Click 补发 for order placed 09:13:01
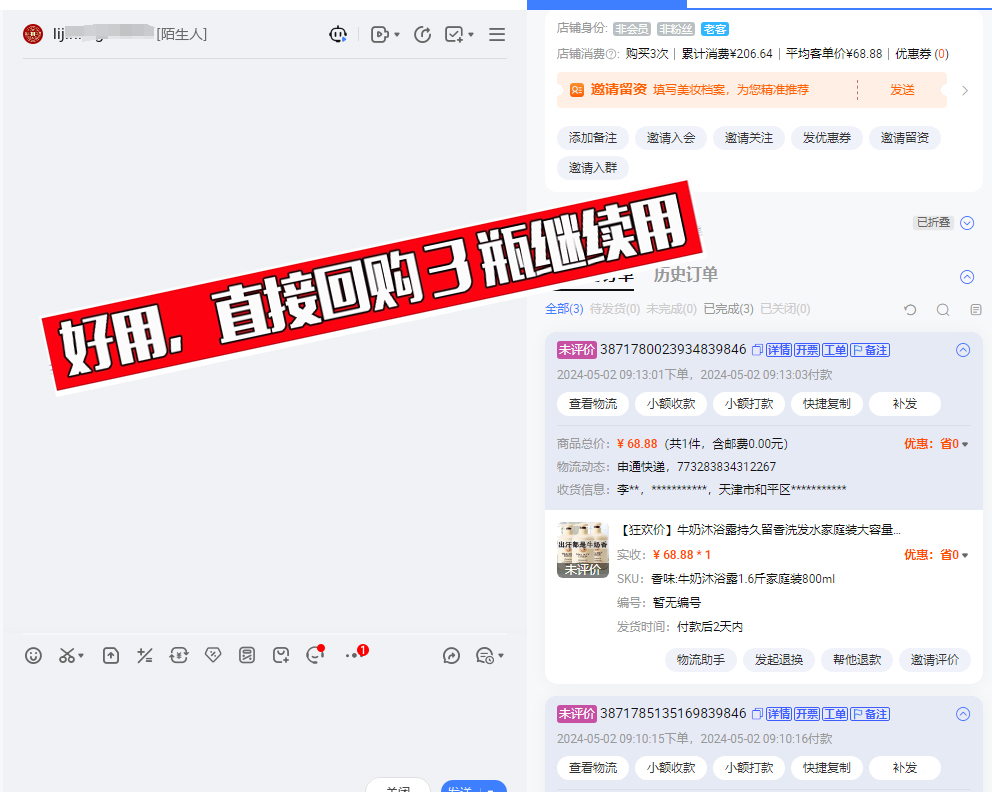This screenshot has width=992, height=792. pos(905,404)
